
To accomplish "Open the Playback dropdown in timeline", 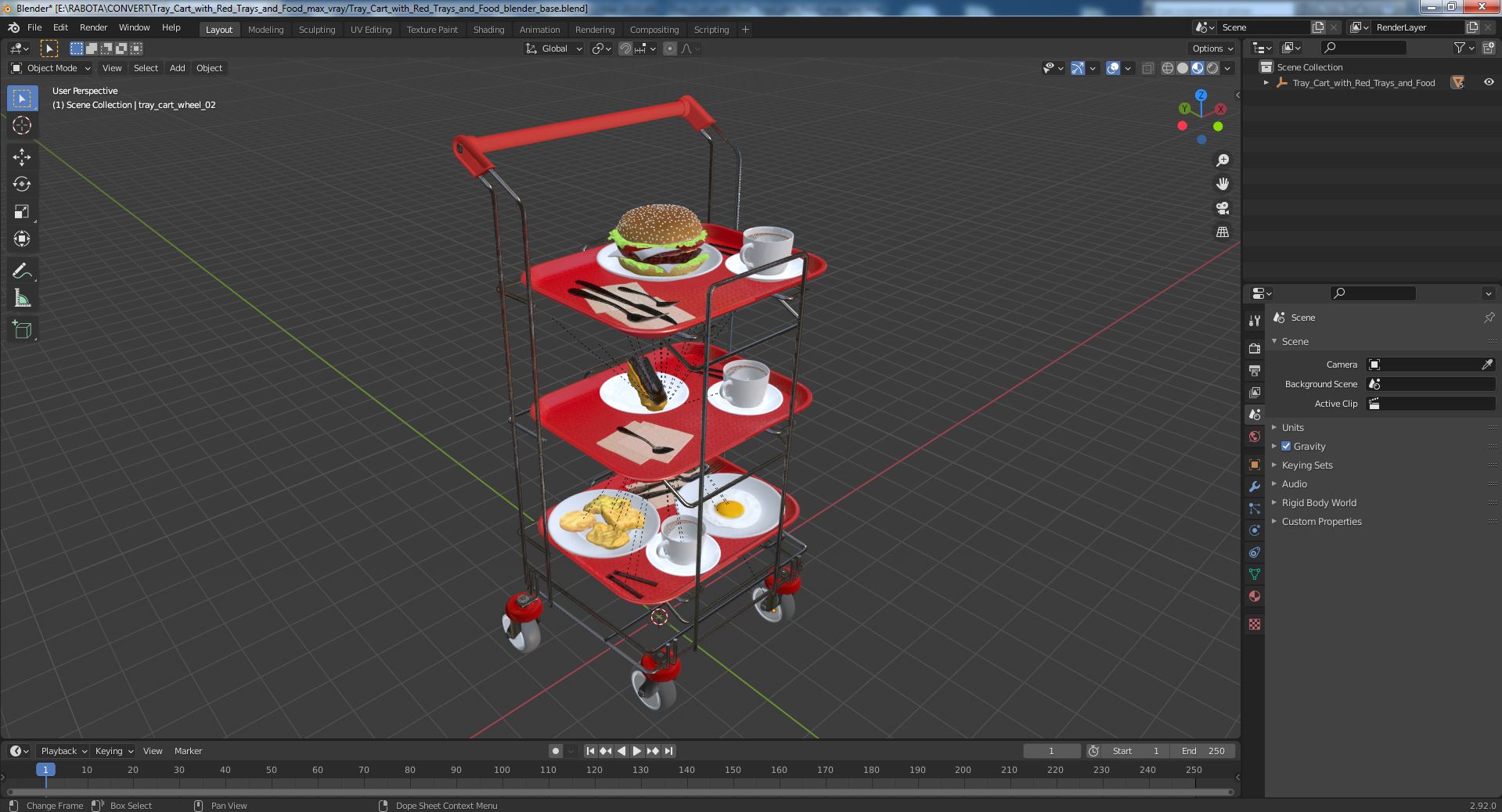I will pos(63,751).
